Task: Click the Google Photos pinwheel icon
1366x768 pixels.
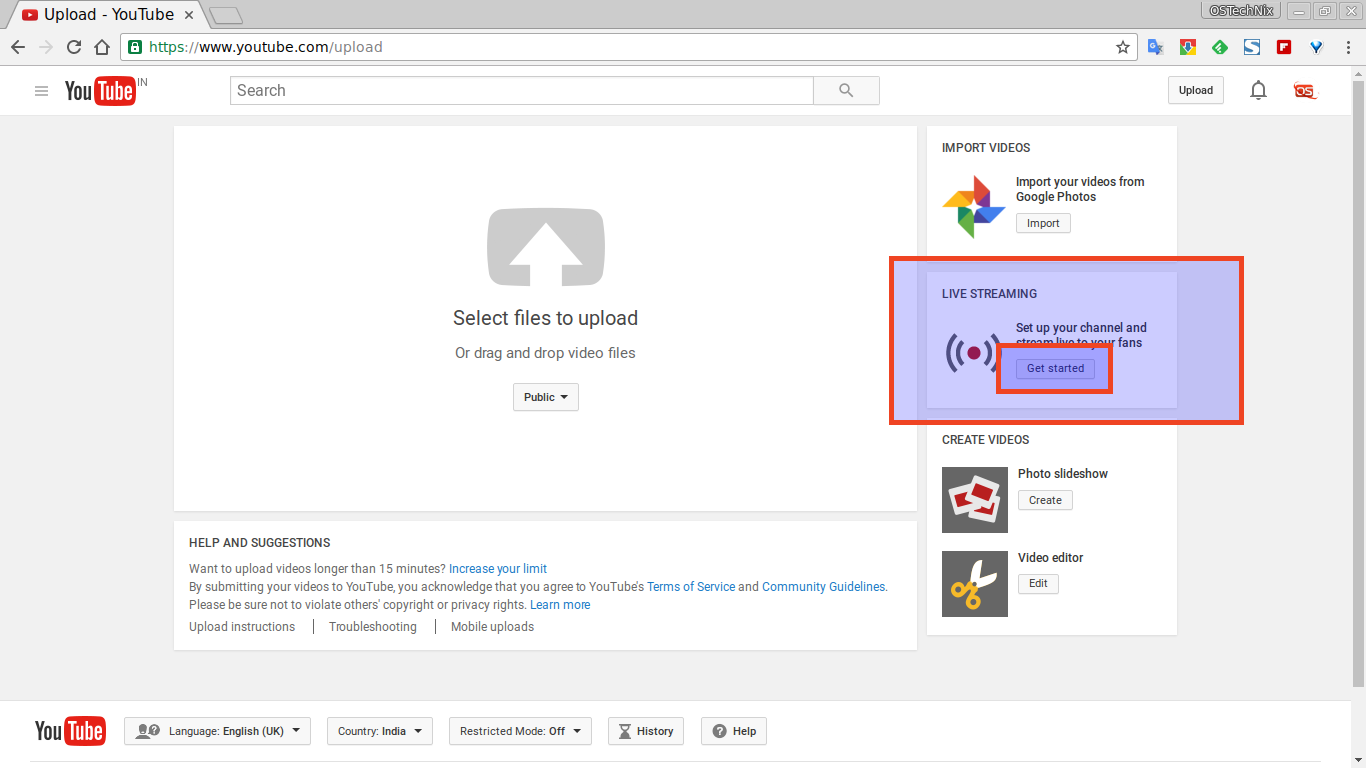Action: coord(973,207)
